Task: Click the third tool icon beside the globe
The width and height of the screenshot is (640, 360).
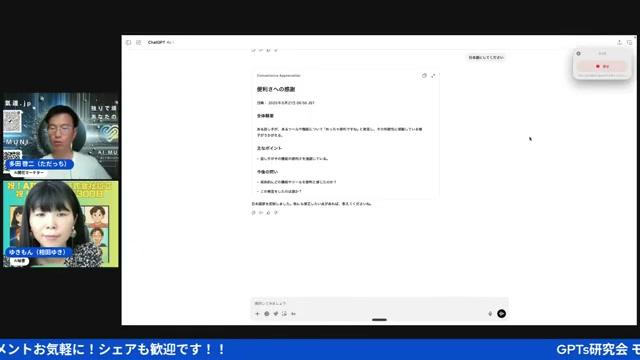Action: [x=276, y=314]
